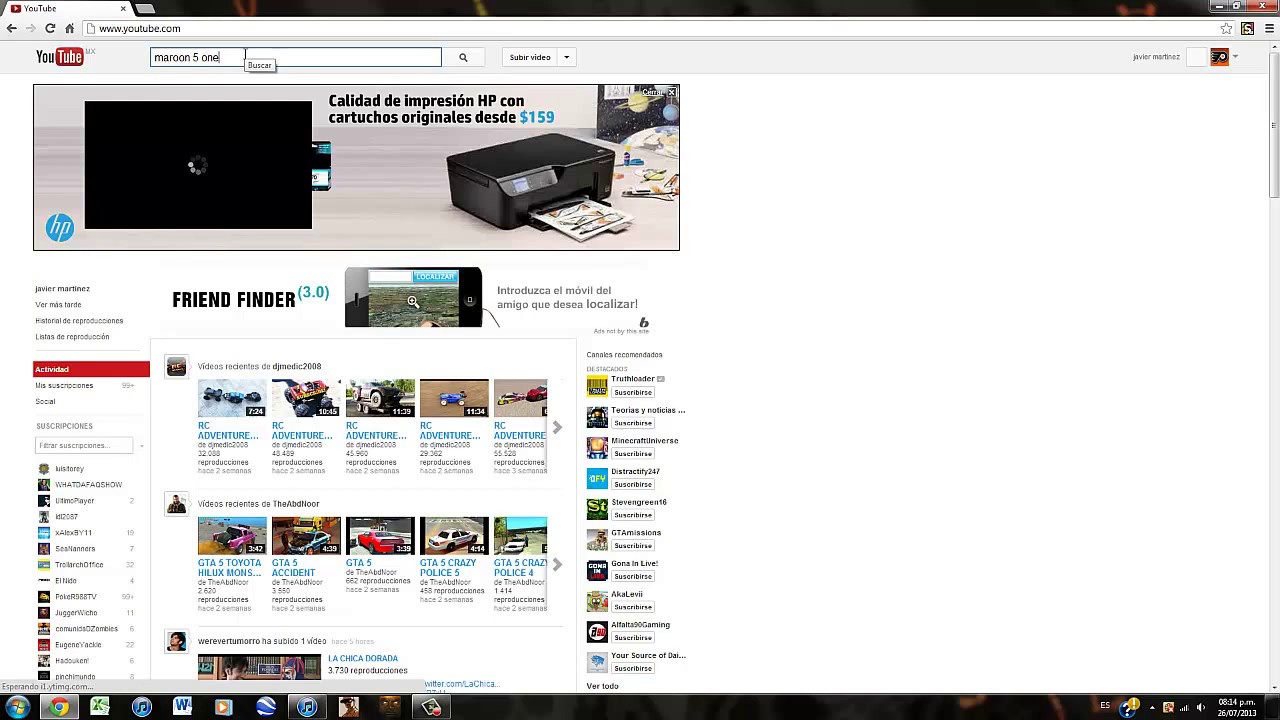Screen dimensions: 1280x720
Task: Subscribe to GTAmissions channel
Action: tap(633, 546)
